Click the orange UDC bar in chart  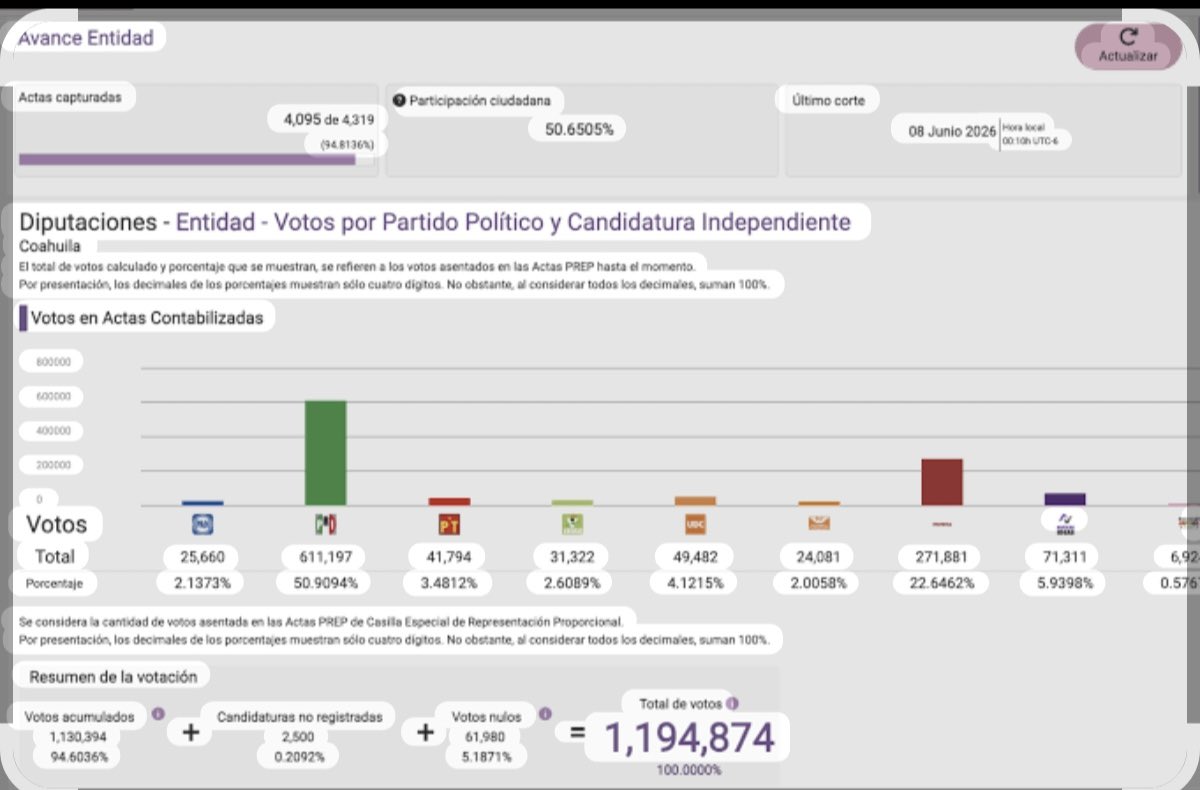coord(695,501)
